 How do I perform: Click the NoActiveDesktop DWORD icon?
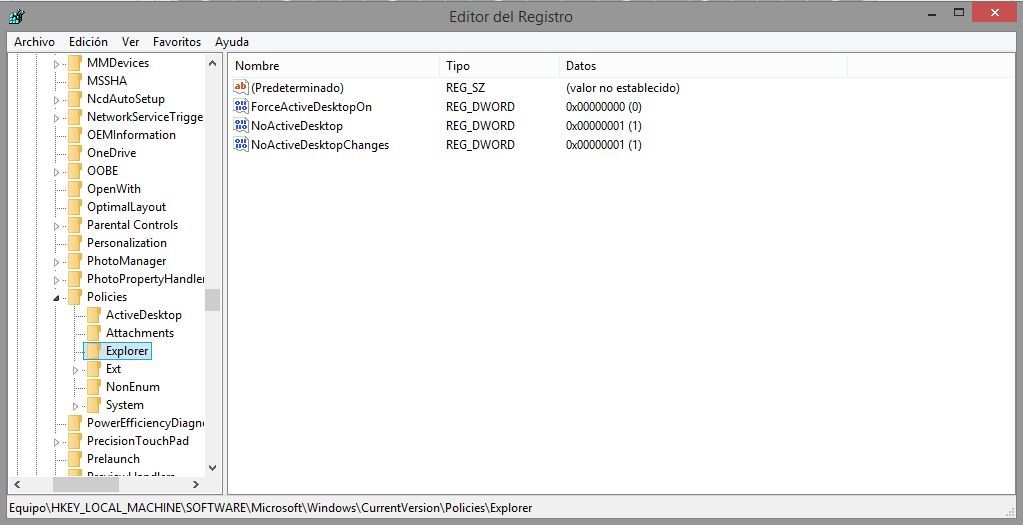tap(241, 125)
